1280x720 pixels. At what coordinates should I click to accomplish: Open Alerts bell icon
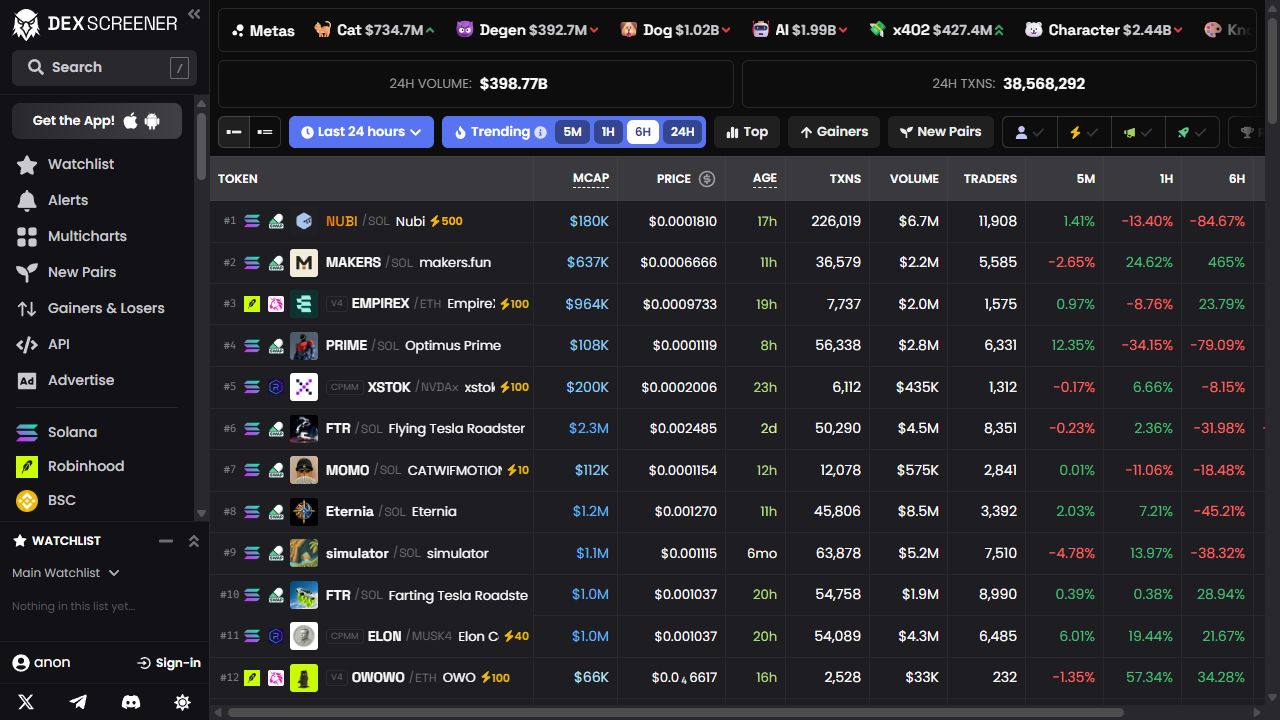point(27,200)
